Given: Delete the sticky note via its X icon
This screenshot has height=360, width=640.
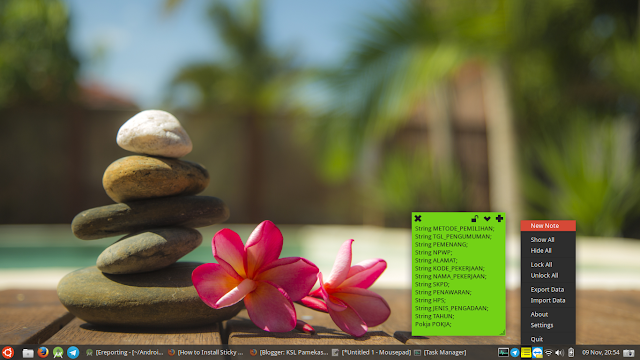Looking at the screenshot, I should pyautogui.click(x=418, y=218).
